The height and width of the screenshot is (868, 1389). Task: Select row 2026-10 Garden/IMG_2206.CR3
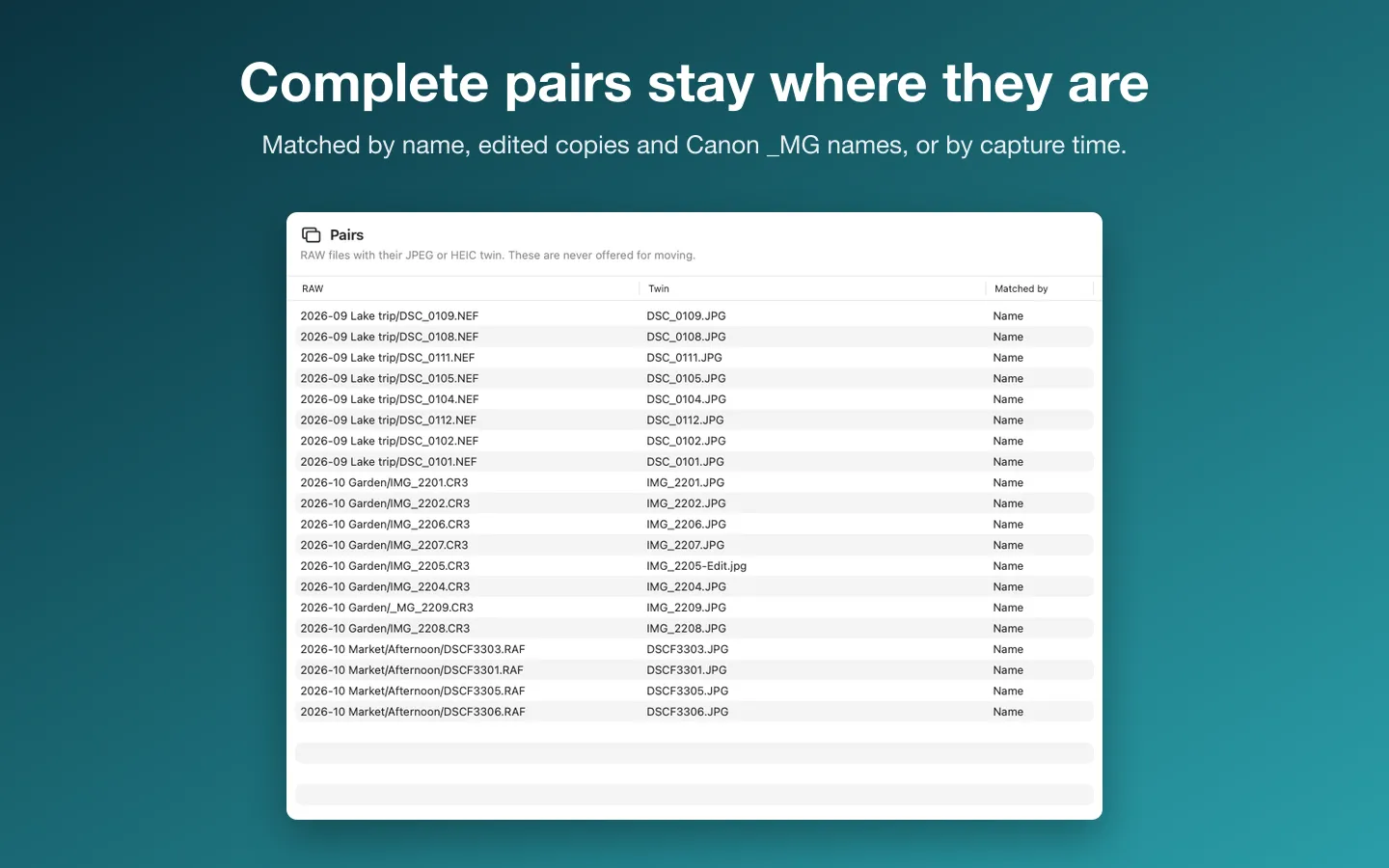694,525
